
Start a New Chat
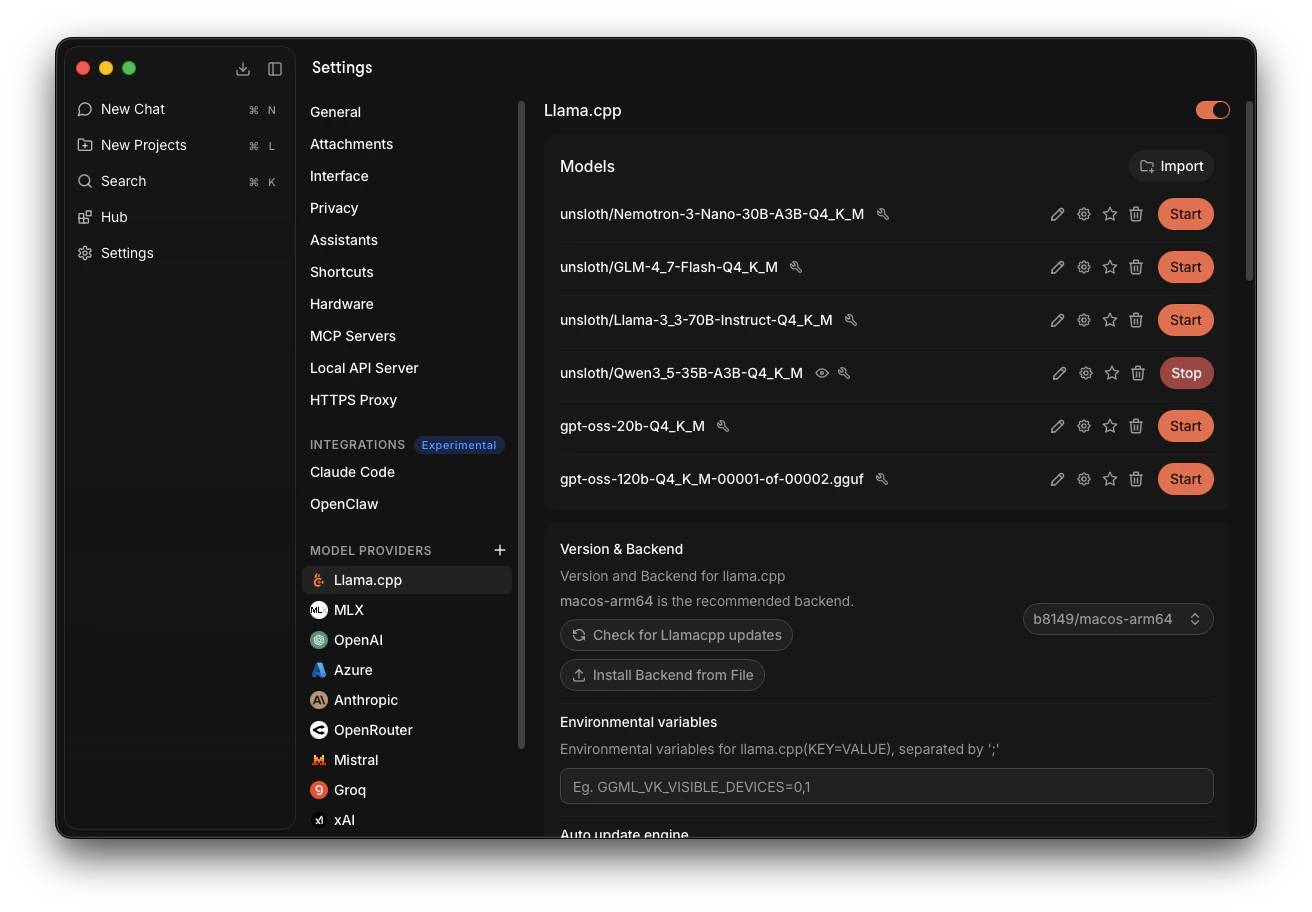180,109
